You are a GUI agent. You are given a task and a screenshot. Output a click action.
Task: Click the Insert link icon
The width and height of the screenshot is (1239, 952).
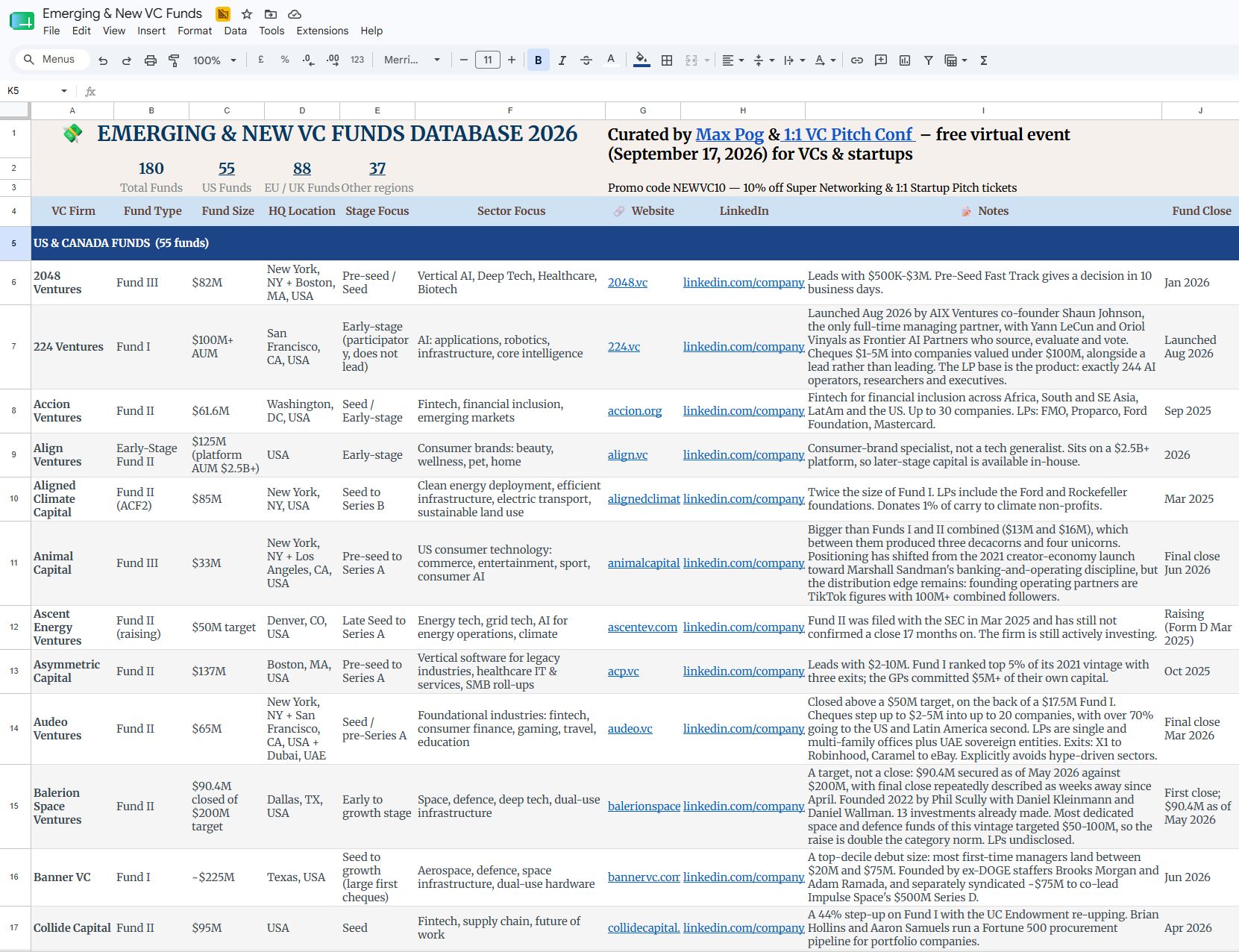pyautogui.click(x=857, y=60)
